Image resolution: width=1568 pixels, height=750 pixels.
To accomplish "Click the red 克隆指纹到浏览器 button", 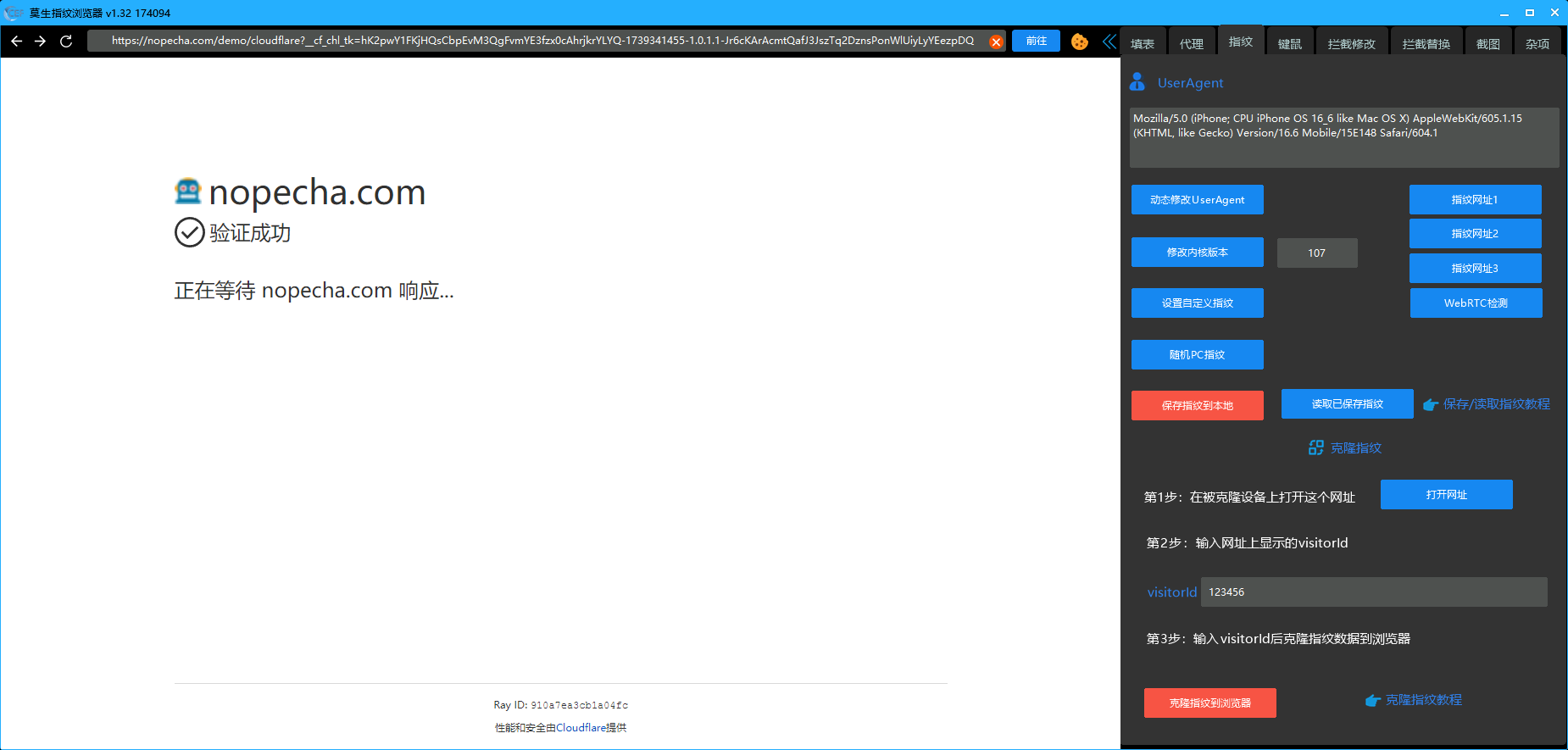I will tap(1209, 703).
